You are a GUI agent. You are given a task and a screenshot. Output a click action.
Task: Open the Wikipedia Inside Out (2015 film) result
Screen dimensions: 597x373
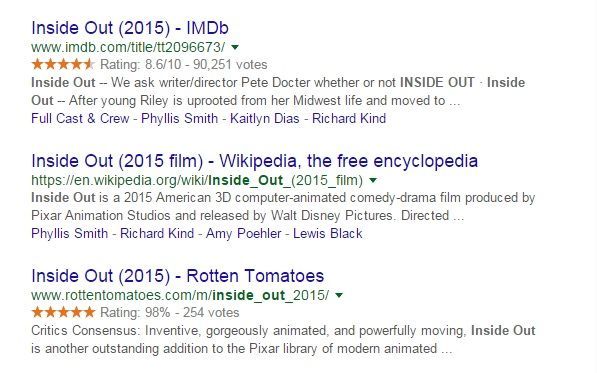click(254, 161)
